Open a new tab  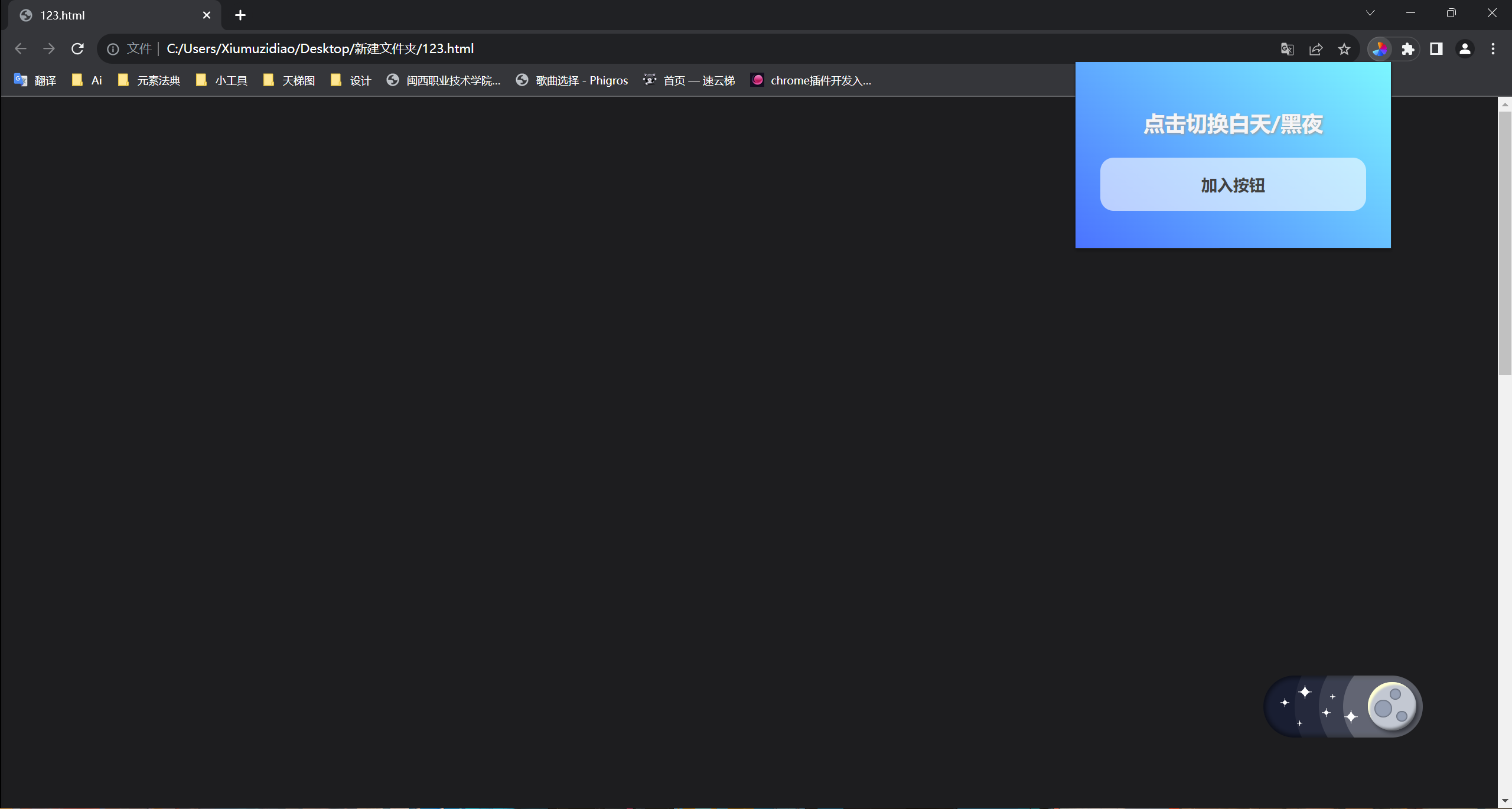point(240,15)
